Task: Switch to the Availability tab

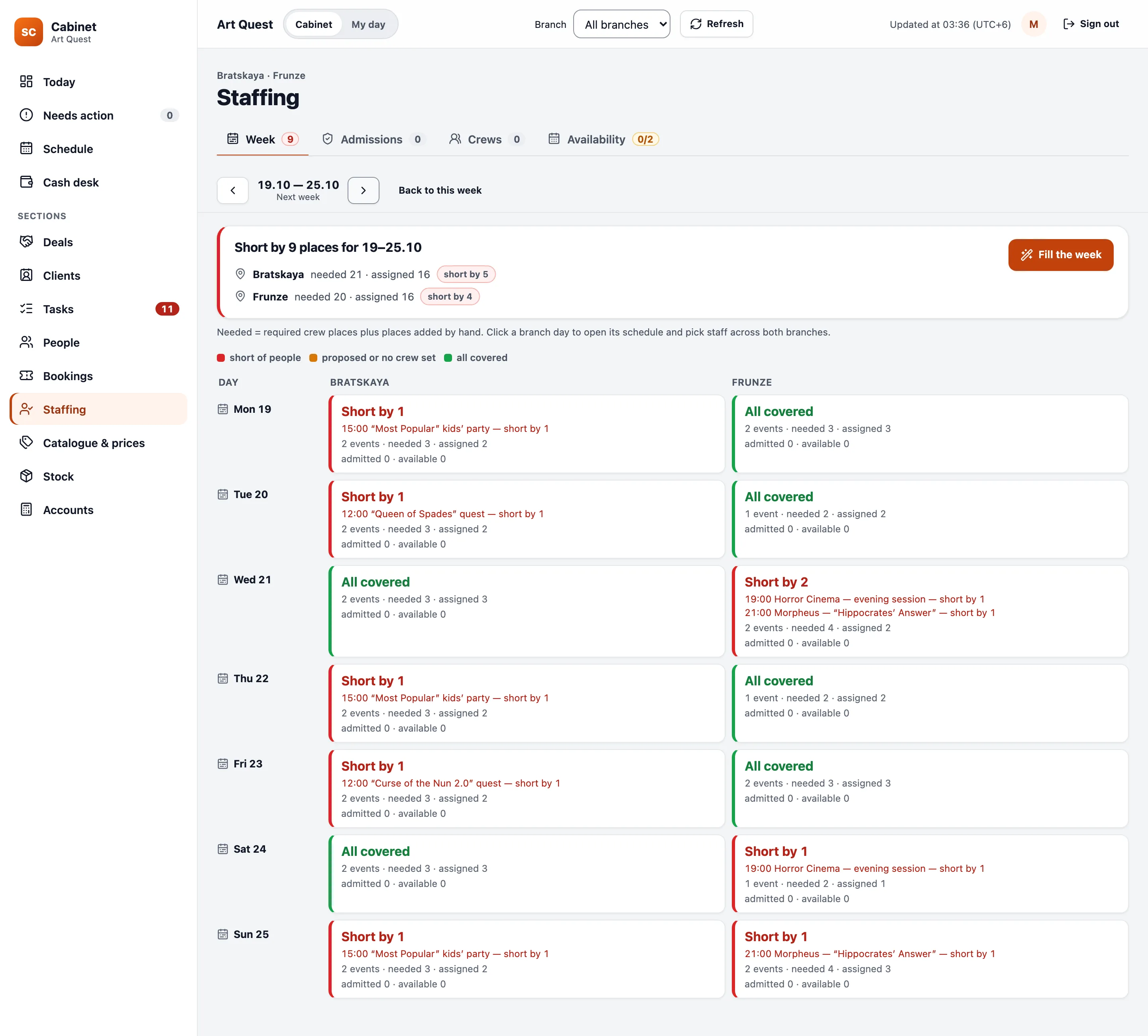Action: coord(603,139)
